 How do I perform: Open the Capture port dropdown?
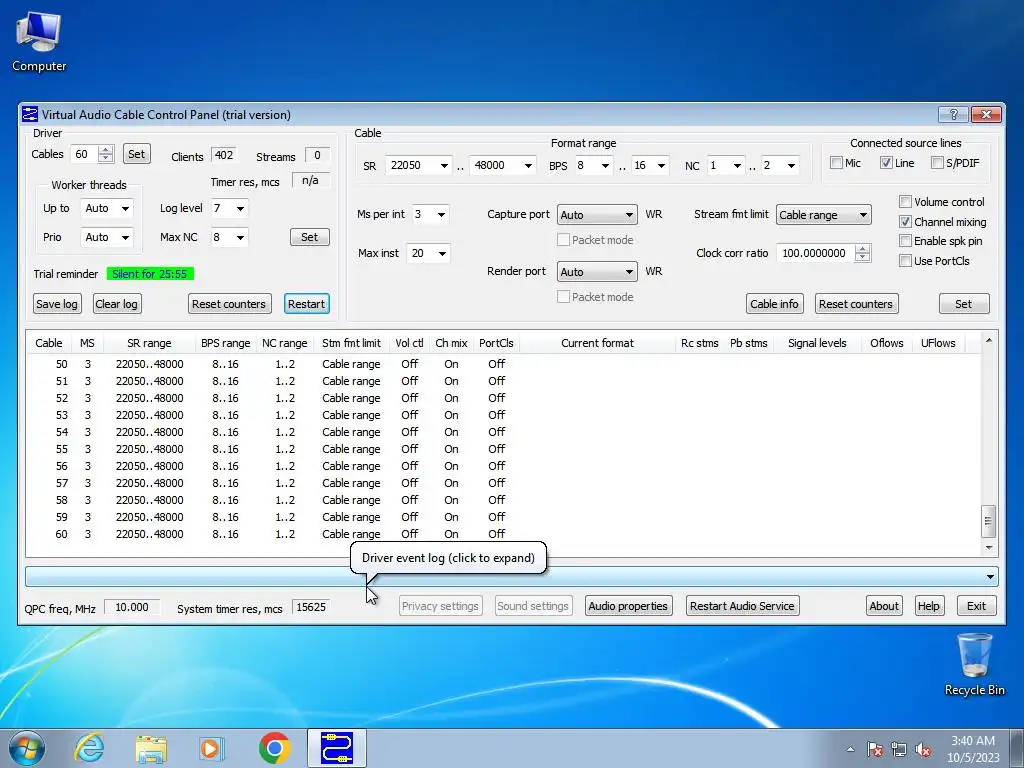(597, 215)
